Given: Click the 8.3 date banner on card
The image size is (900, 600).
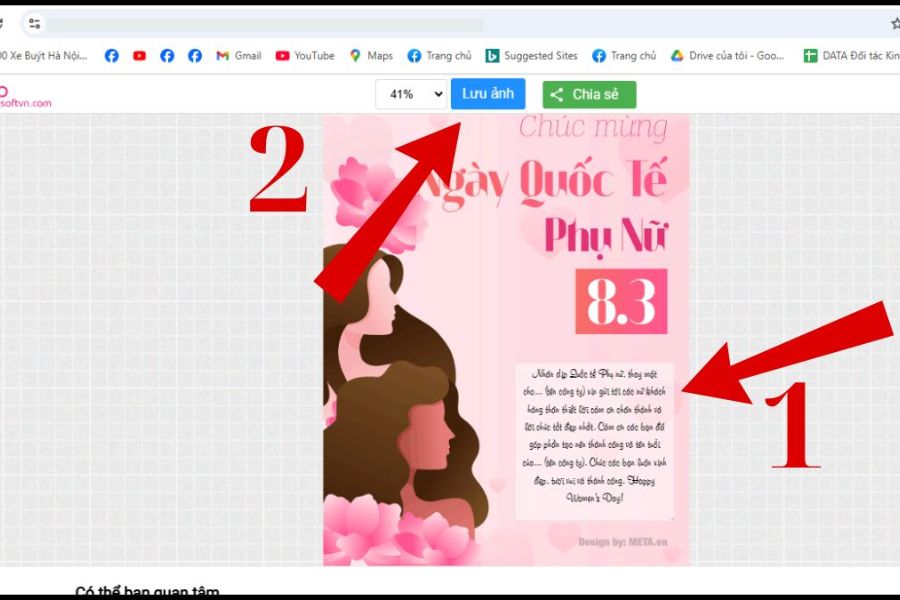Looking at the screenshot, I should point(620,301).
